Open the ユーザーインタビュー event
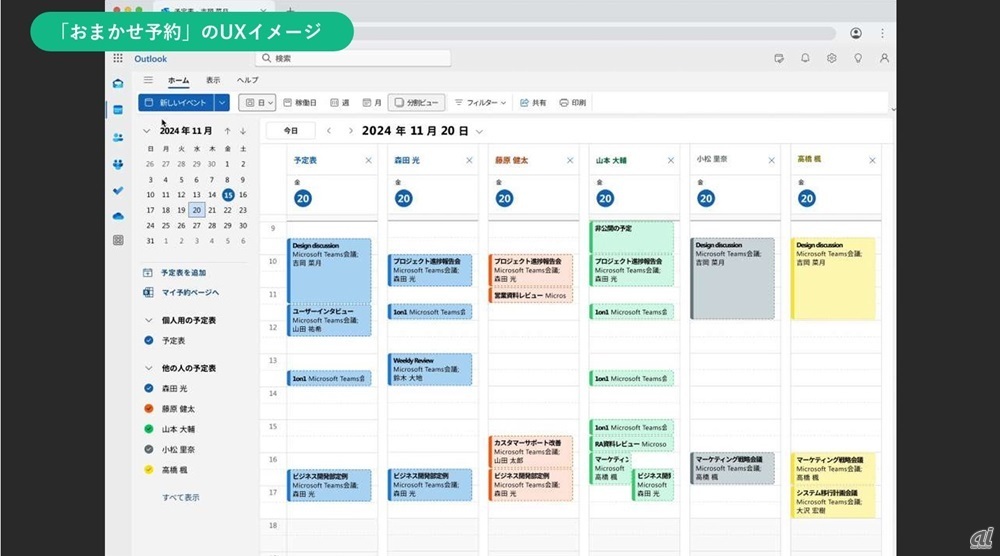The image size is (1000, 556). pos(329,320)
